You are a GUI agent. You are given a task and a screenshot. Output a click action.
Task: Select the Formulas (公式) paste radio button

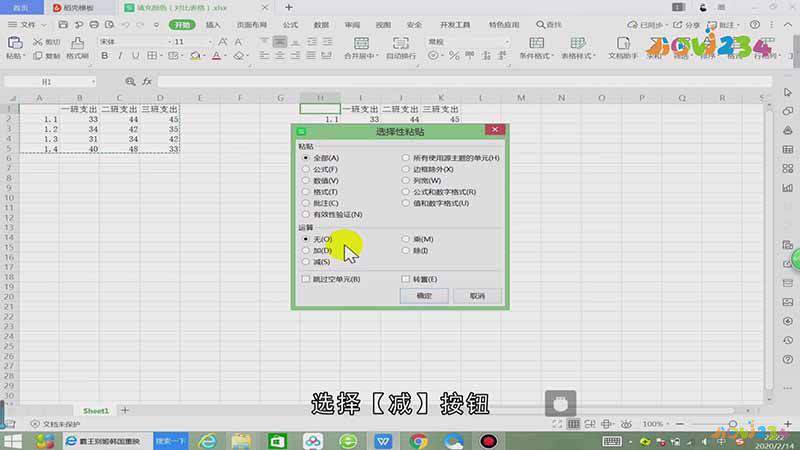click(x=306, y=169)
